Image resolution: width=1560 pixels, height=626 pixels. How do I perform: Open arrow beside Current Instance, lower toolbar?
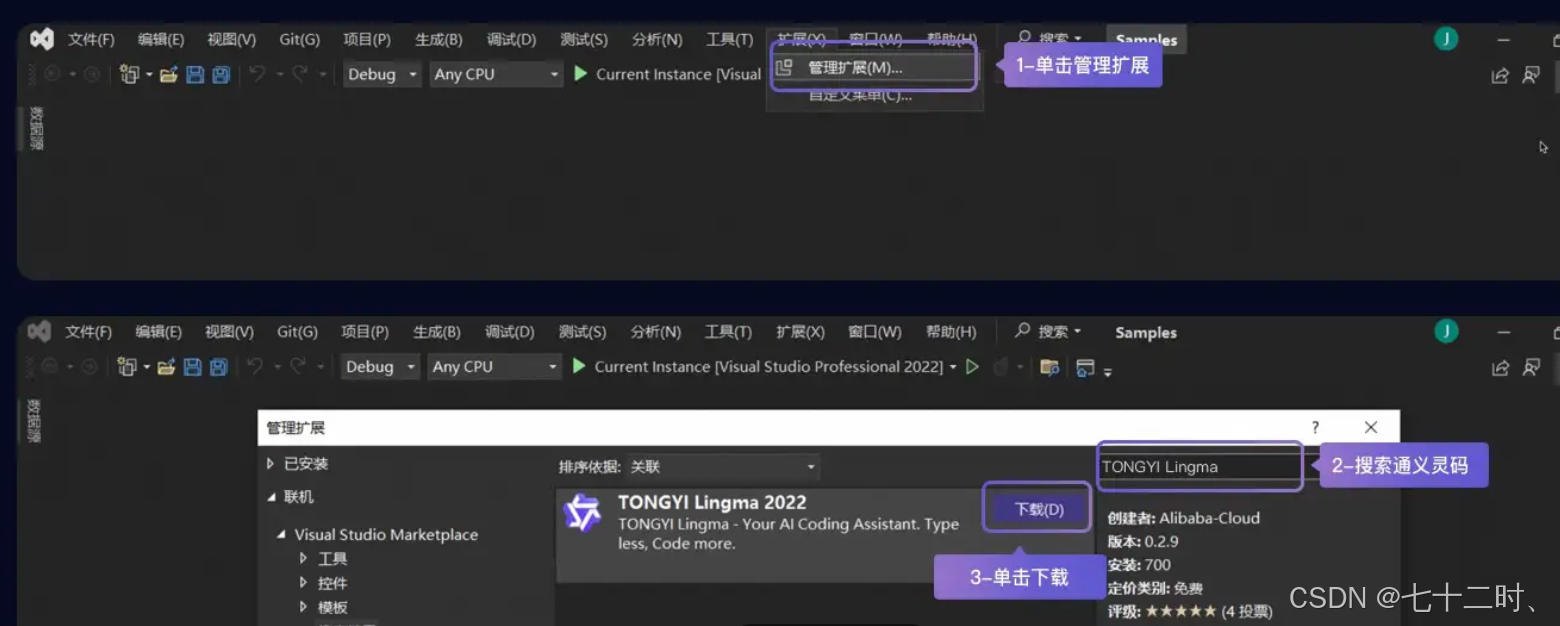click(953, 367)
